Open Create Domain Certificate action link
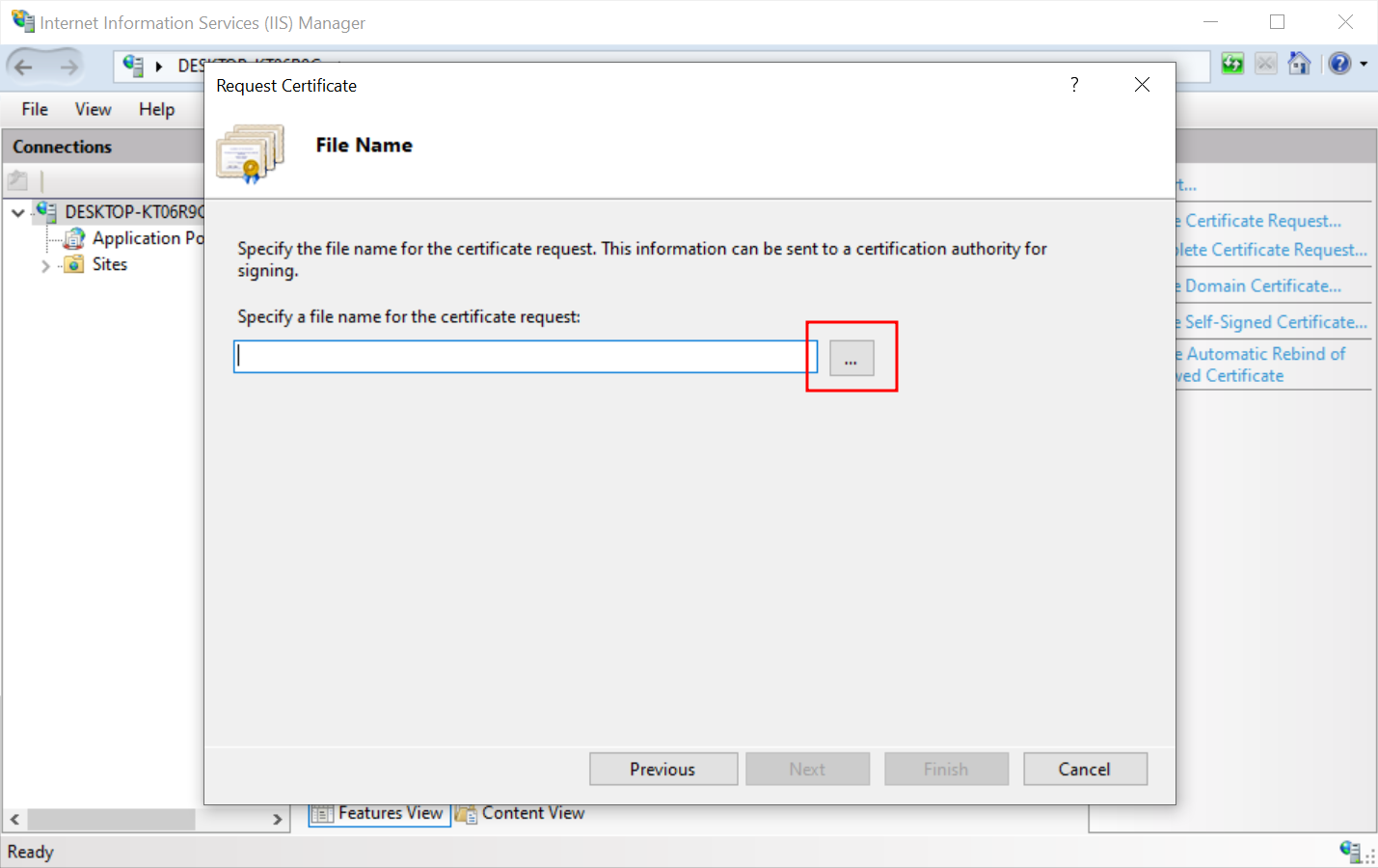The height and width of the screenshot is (868, 1378). [x=1258, y=286]
